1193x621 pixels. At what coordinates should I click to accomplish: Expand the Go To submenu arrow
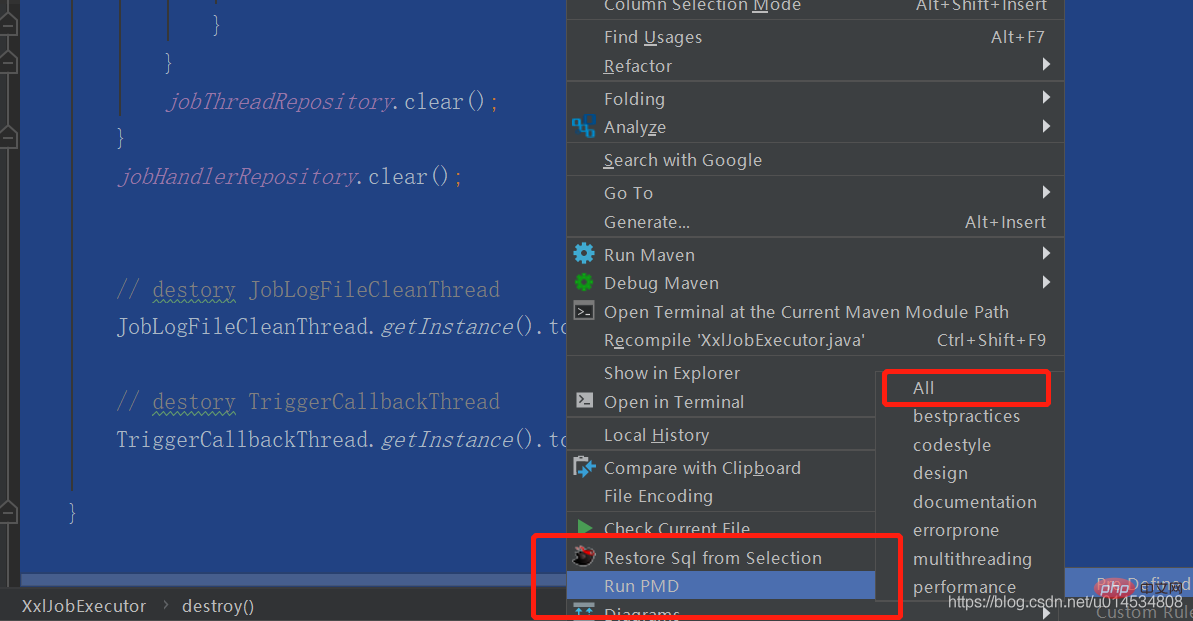tap(1046, 193)
